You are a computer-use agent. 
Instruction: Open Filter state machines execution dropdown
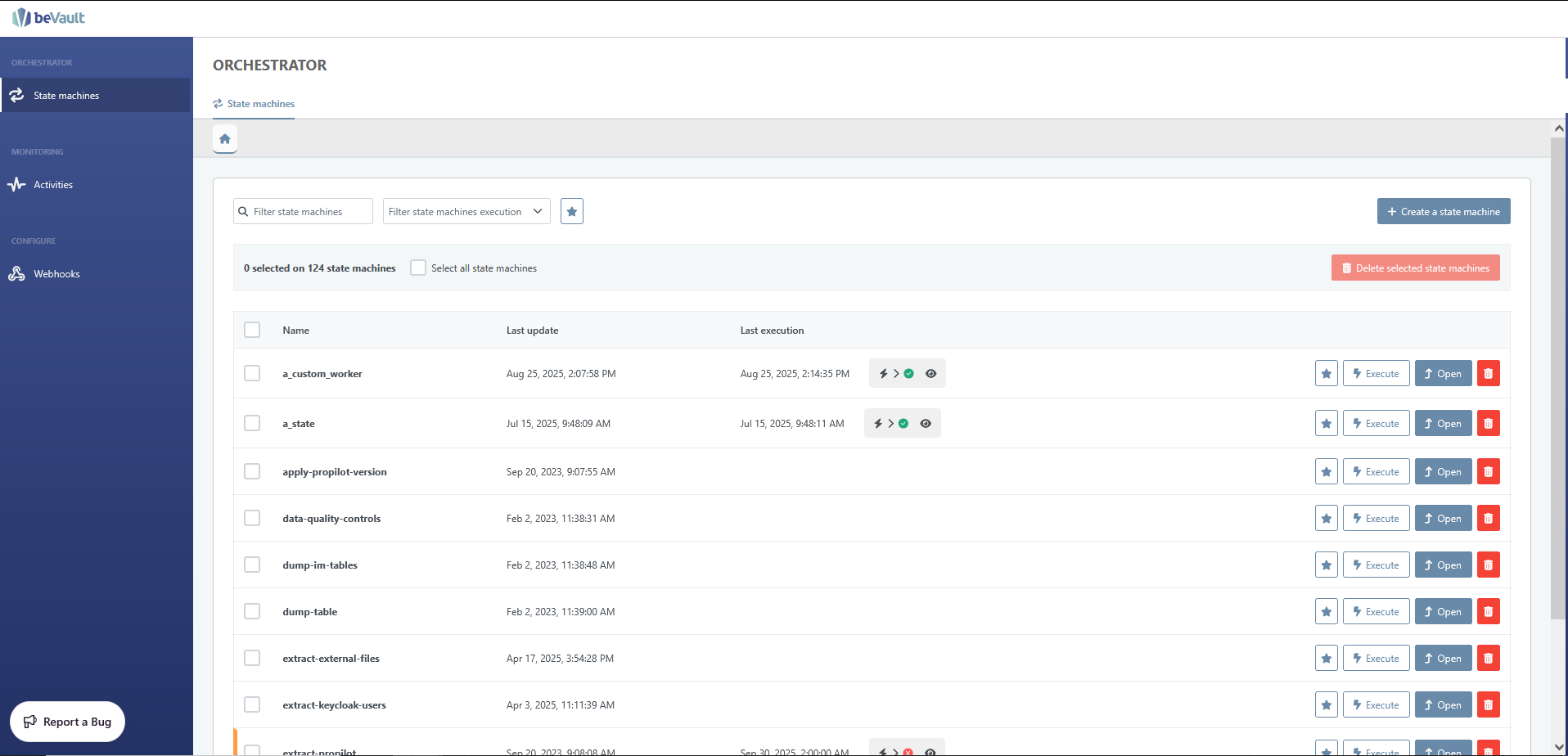coord(466,212)
